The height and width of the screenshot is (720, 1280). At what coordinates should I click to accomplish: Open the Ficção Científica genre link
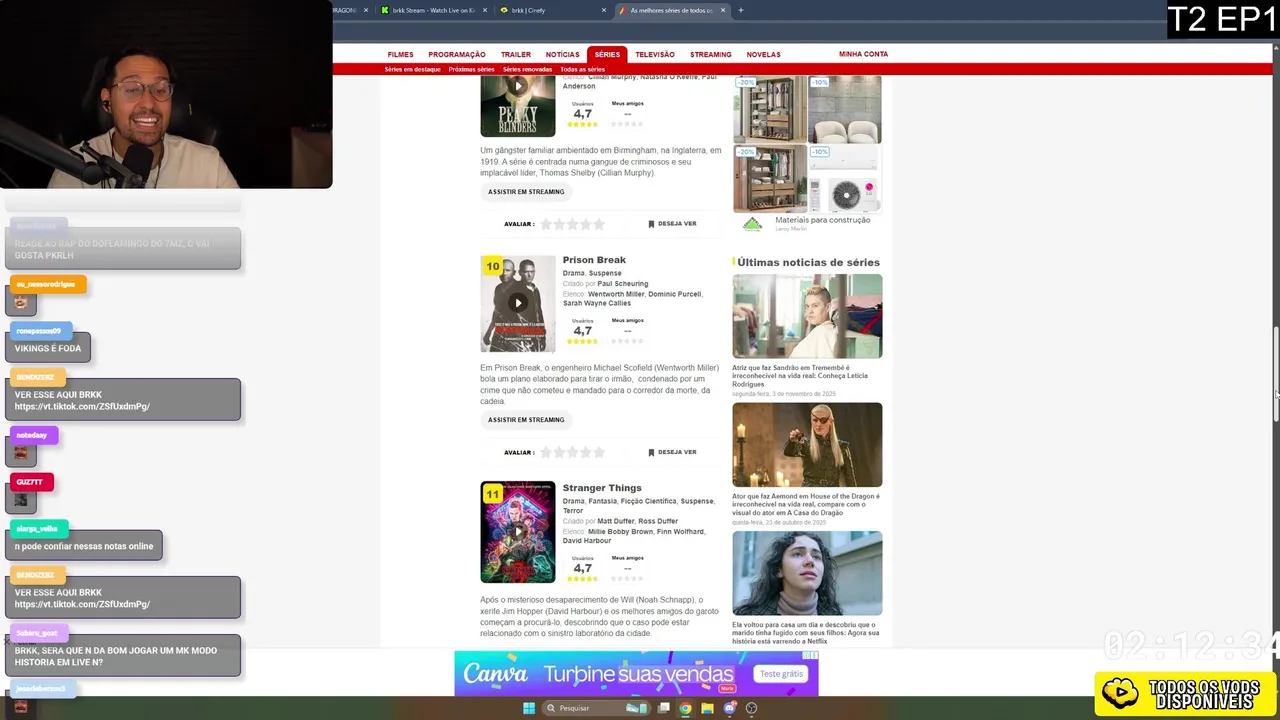click(x=649, y=501)
